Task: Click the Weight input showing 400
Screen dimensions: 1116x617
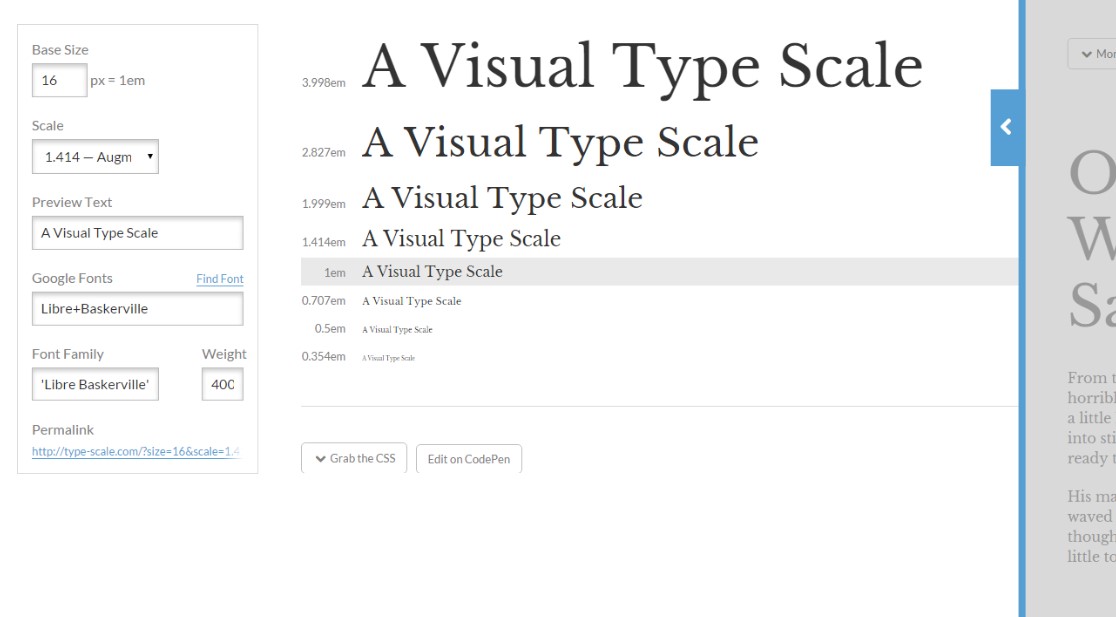Action: 222,384
